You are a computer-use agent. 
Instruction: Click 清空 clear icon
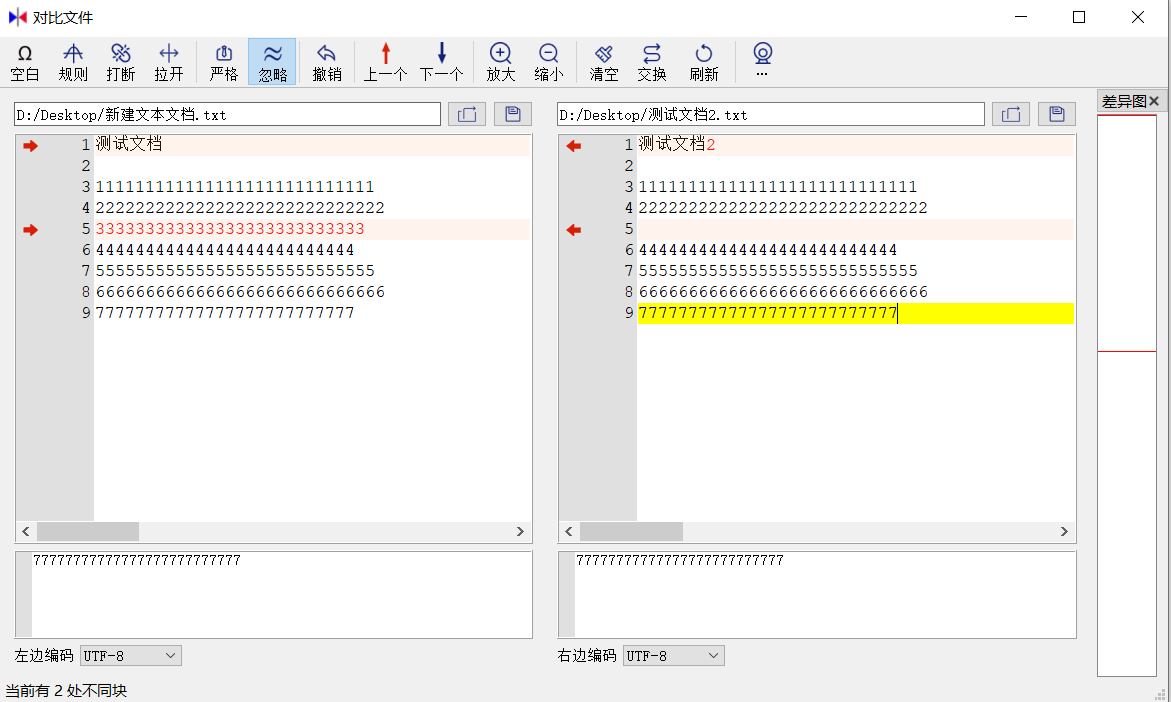(603, 62)
